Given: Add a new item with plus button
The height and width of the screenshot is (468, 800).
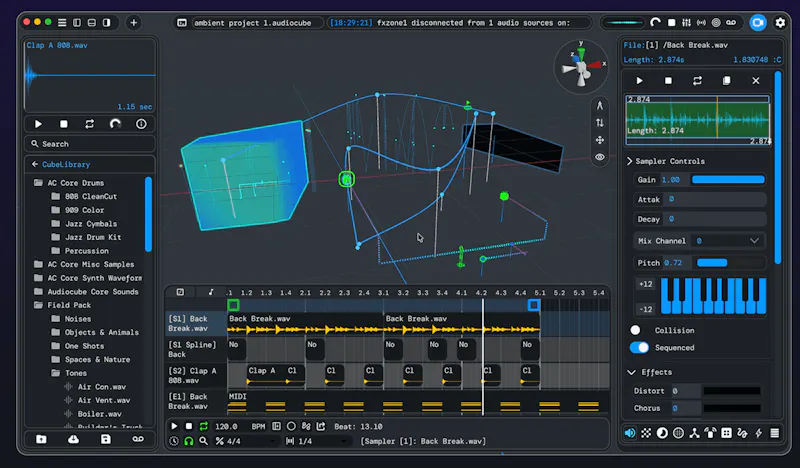Looking at the screenshot, I should click(x=134, y=22).
